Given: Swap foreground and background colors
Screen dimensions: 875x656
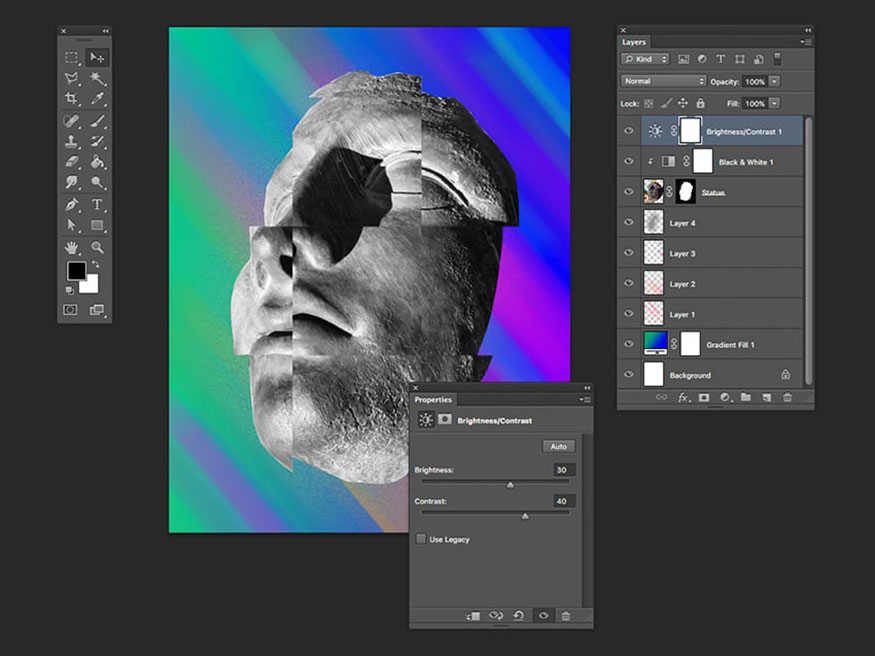Looking at the screenshot, I should 96,264.
